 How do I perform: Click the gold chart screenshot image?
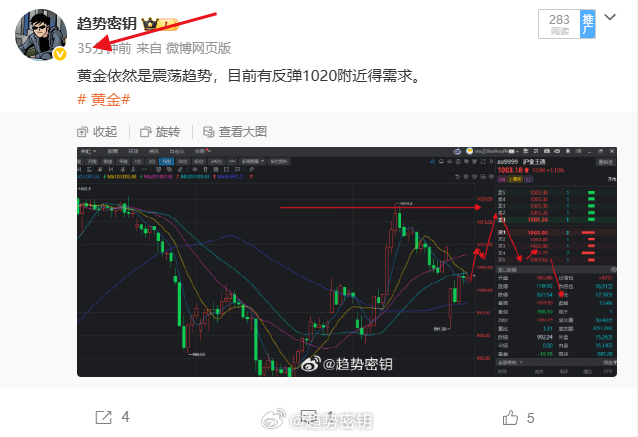[x=347, y=262]
